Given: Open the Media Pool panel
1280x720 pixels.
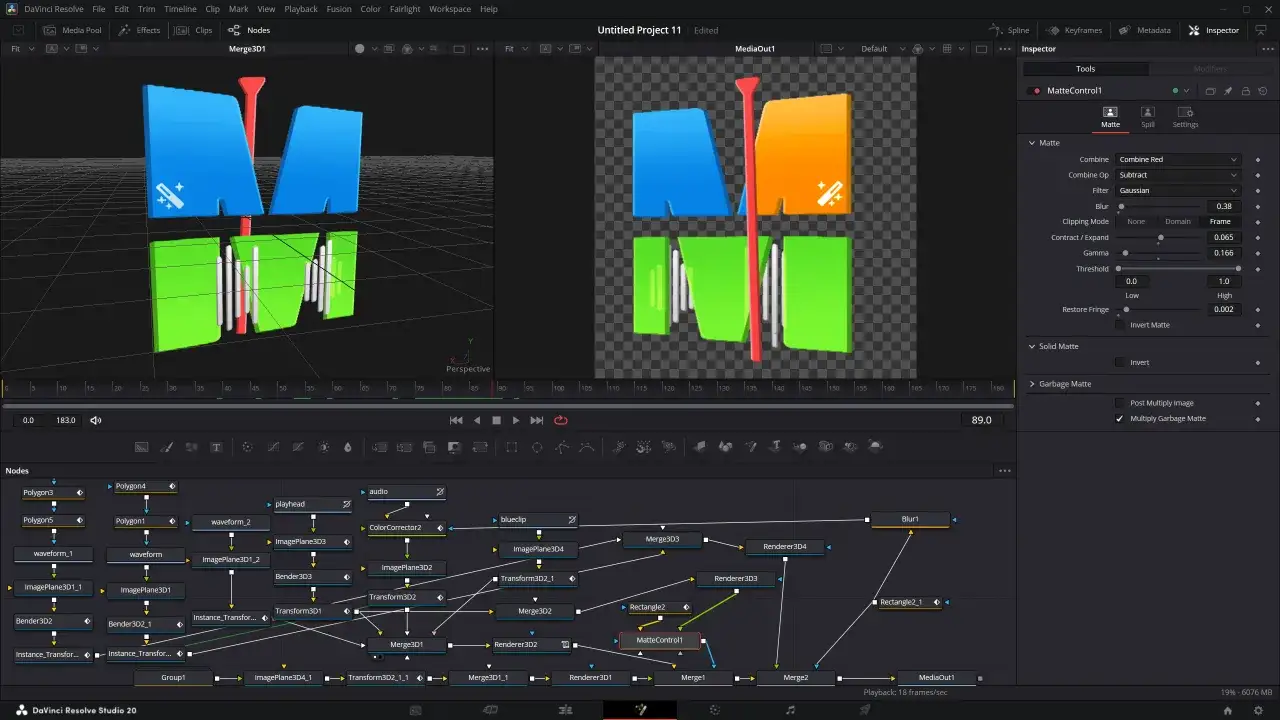Looking at the screenshot, I should pos(73,30).
